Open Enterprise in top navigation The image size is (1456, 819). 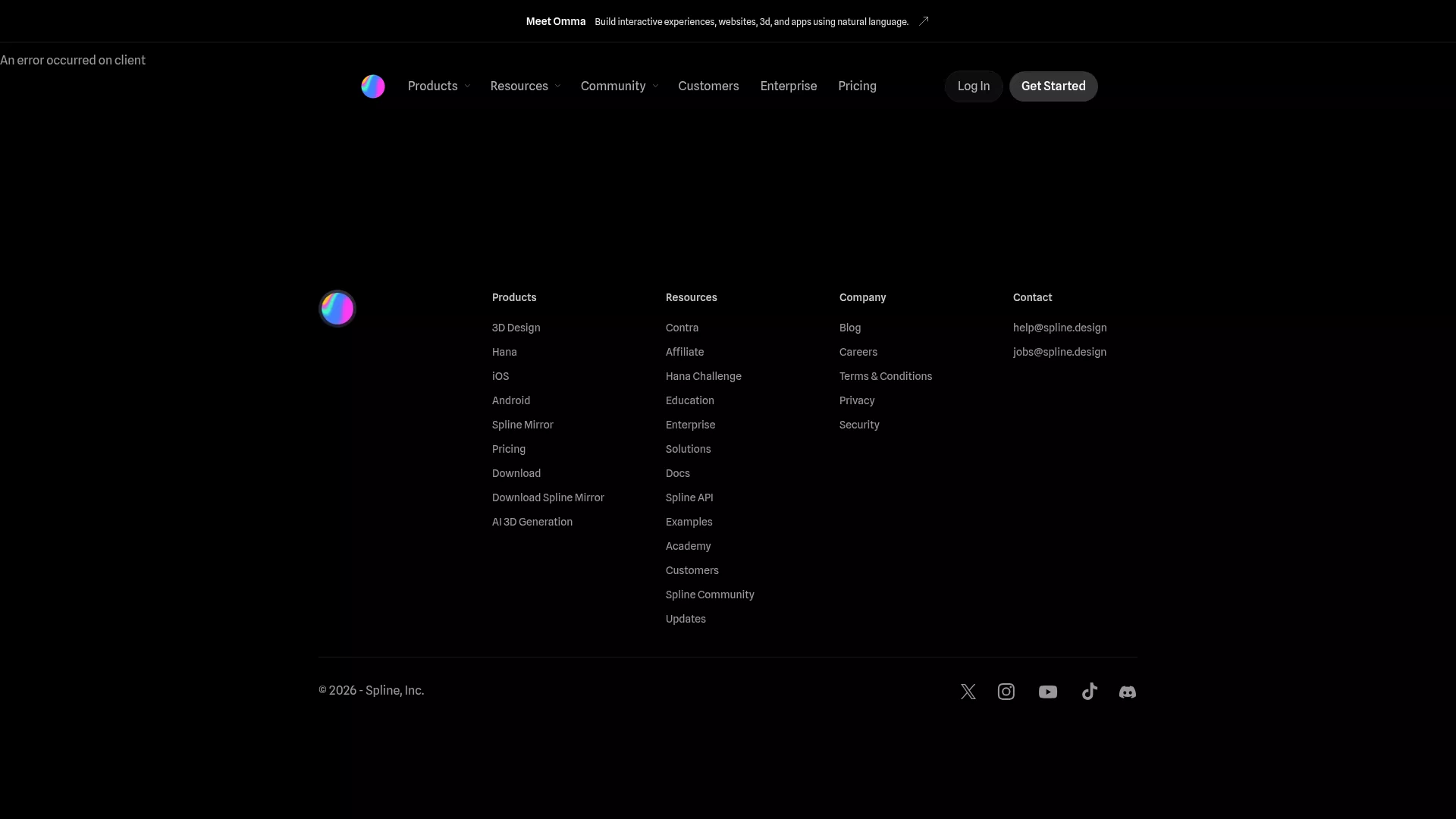pyautogui.click(x=789, y=86)
